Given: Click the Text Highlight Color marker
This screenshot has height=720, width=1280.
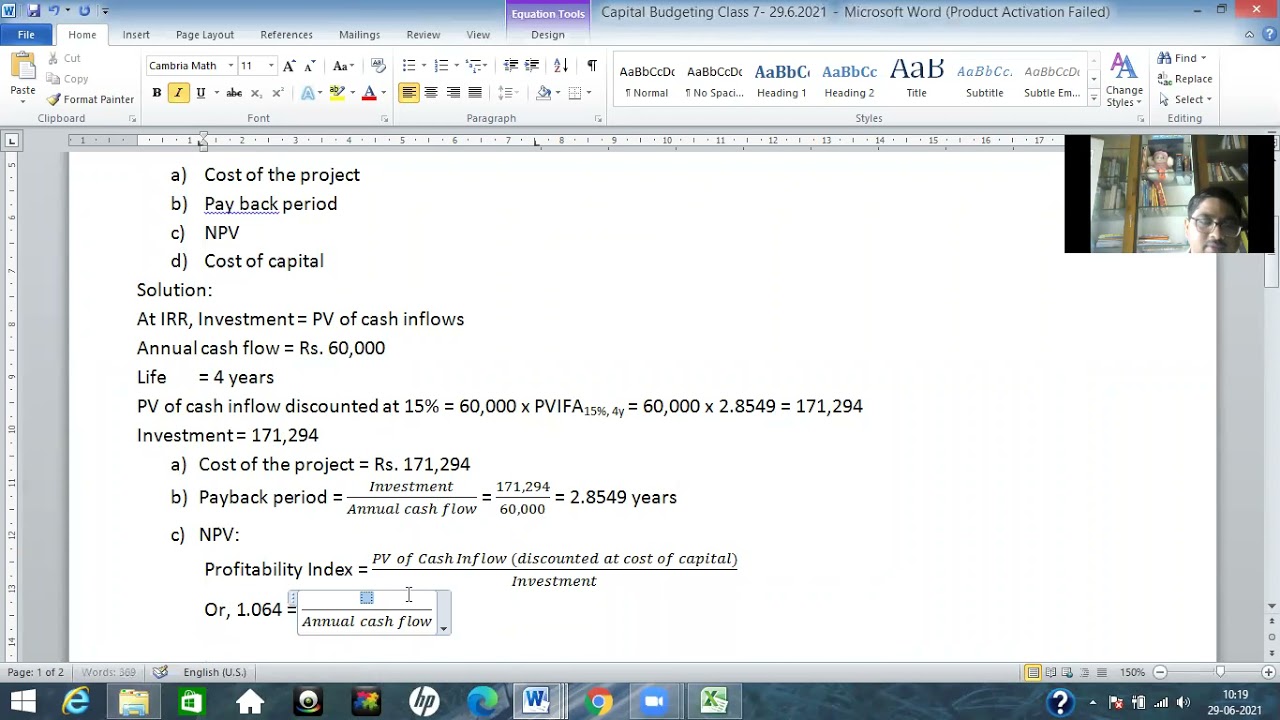Looking at the screenshot, I should (x=337, y=93).
